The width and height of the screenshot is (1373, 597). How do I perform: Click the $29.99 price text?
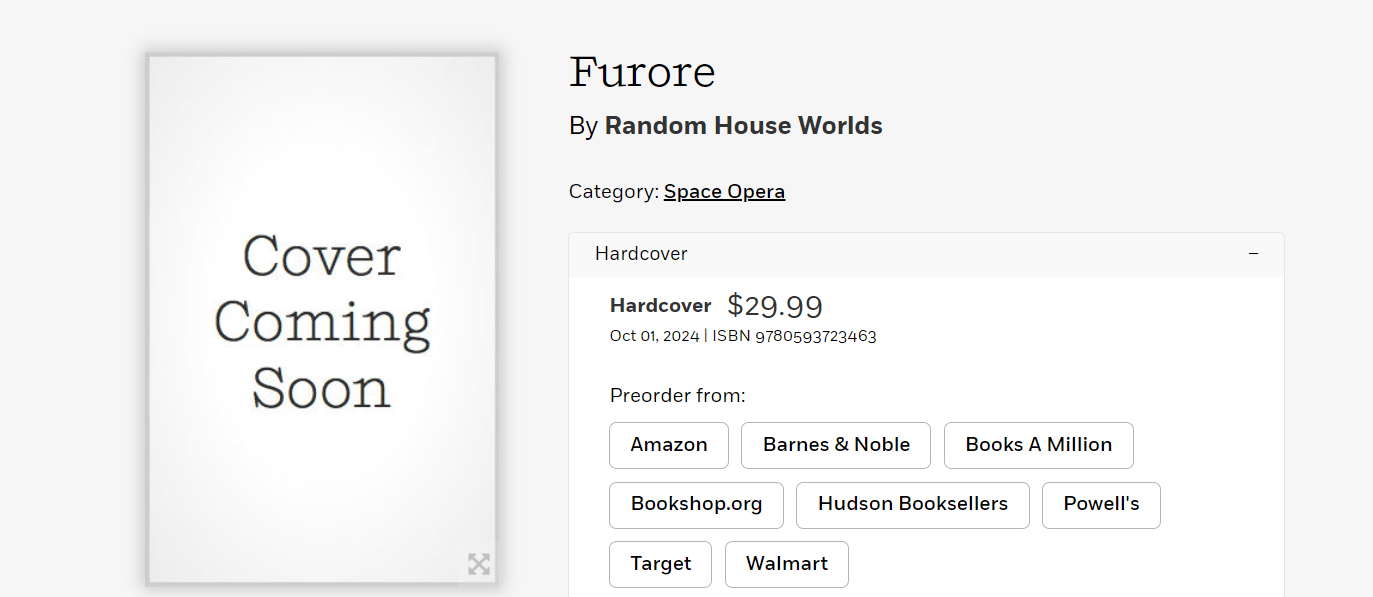[775, 306]
